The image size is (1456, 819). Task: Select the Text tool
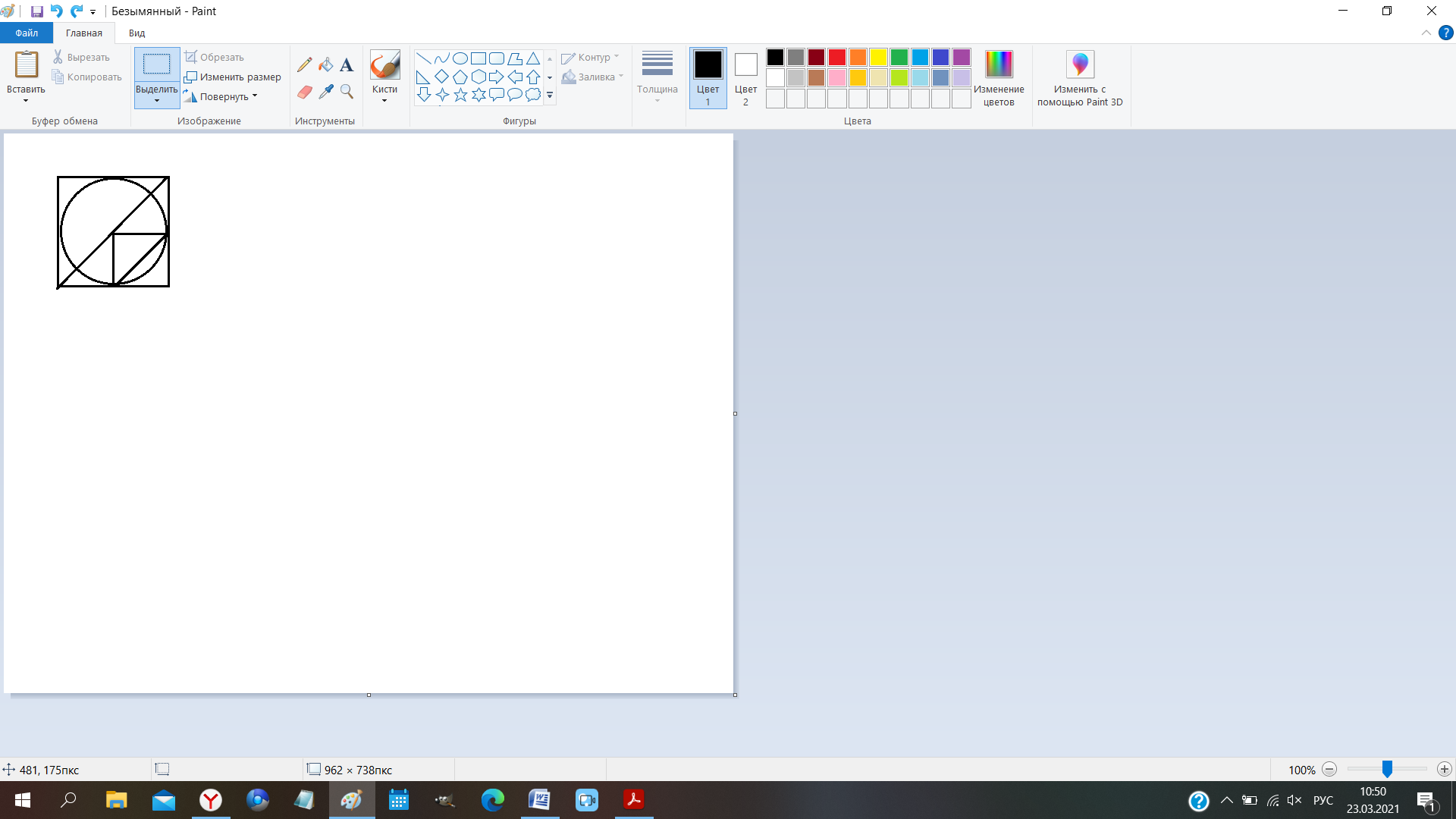347,65
